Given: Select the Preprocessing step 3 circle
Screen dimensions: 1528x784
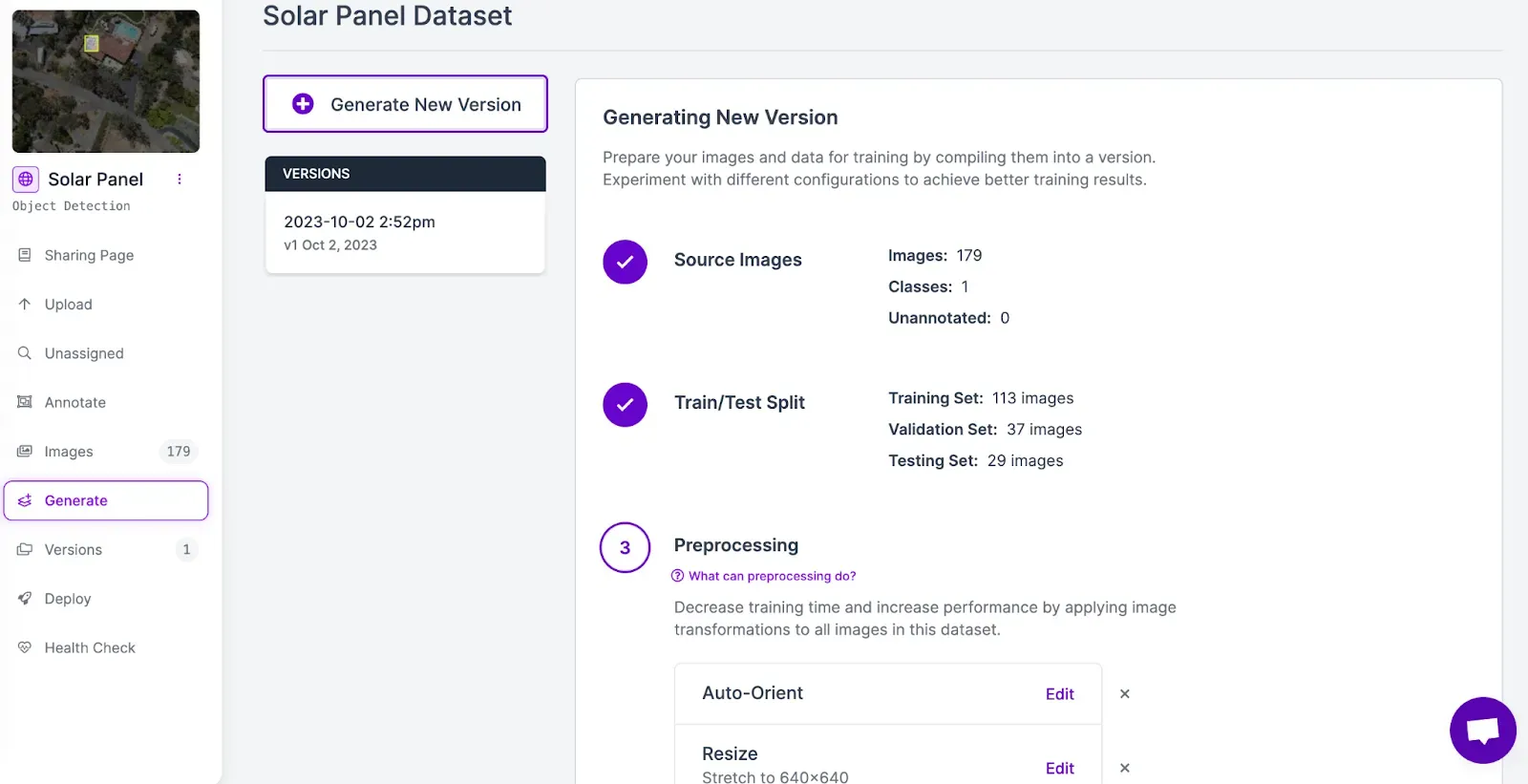Looking at the screenshot, I should pos(626,547).
